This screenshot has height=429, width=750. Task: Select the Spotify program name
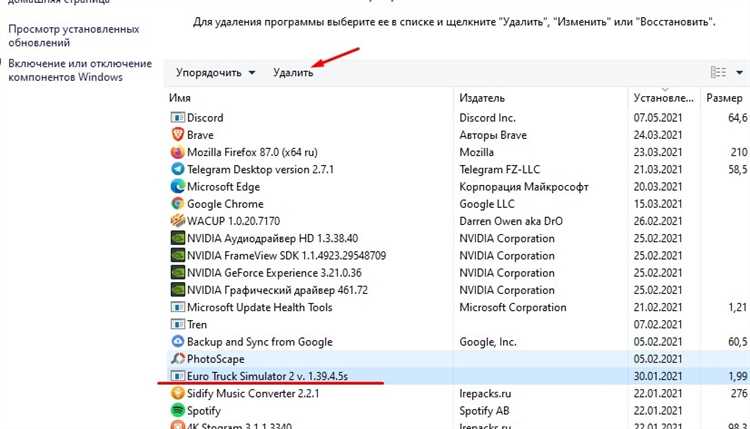pyautogui.click(x=204, y=410)
